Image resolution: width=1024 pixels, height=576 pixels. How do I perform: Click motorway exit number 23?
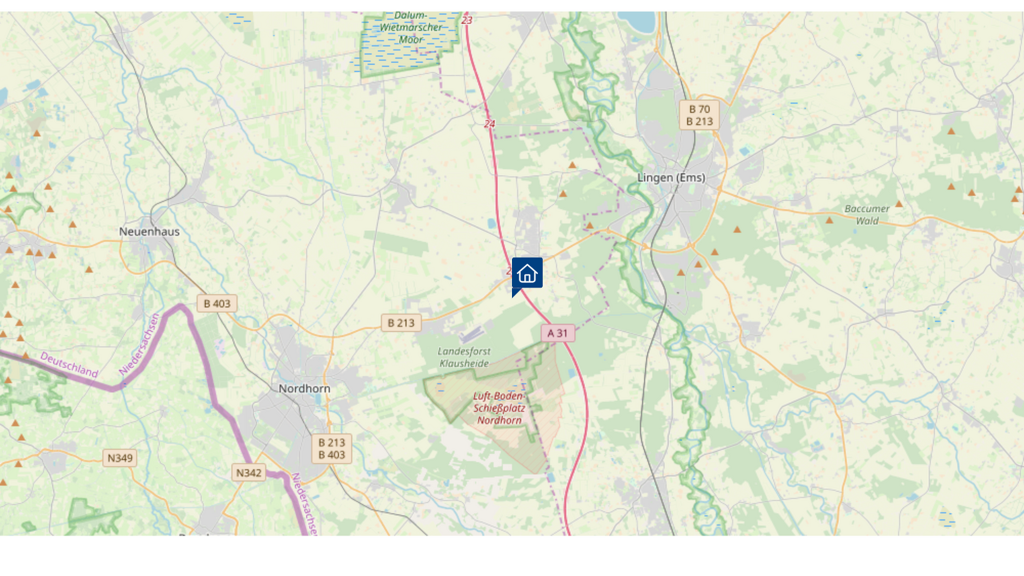pyautogui.click(x=467, y=20)
